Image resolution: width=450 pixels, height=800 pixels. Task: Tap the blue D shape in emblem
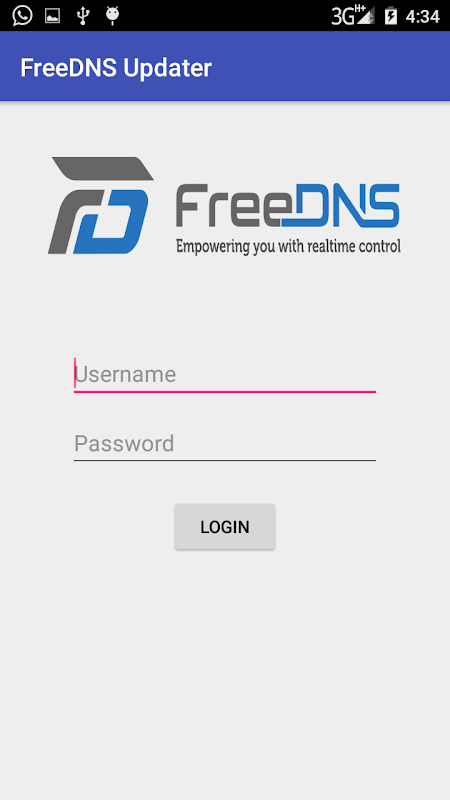click(111, 221)
